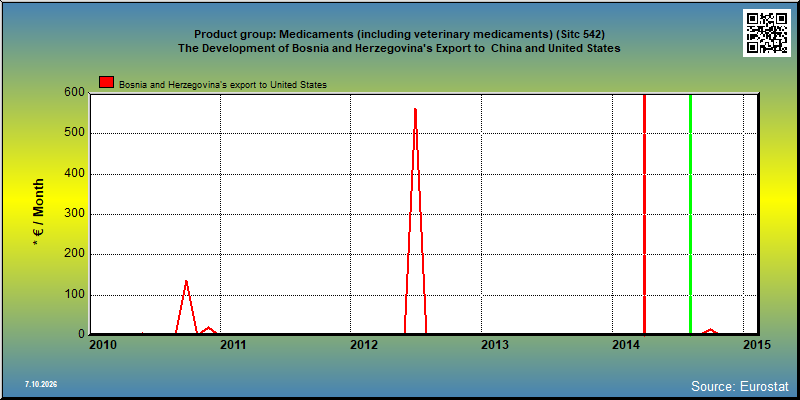Click the date stamp 7.10.2026
Image resolution: width=800 pixels, height=400 pixels.
pyautogui.click(x=41, y=384)
